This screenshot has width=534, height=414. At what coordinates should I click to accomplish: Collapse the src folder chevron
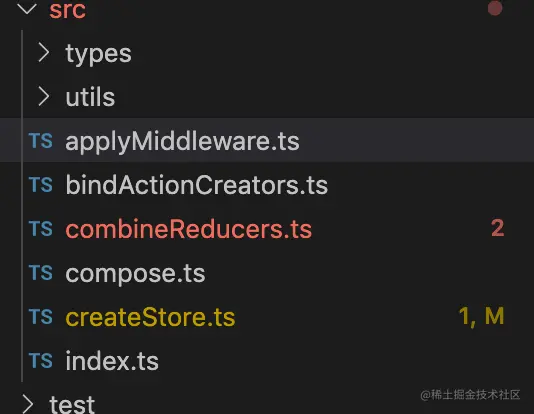pos(27,8)
